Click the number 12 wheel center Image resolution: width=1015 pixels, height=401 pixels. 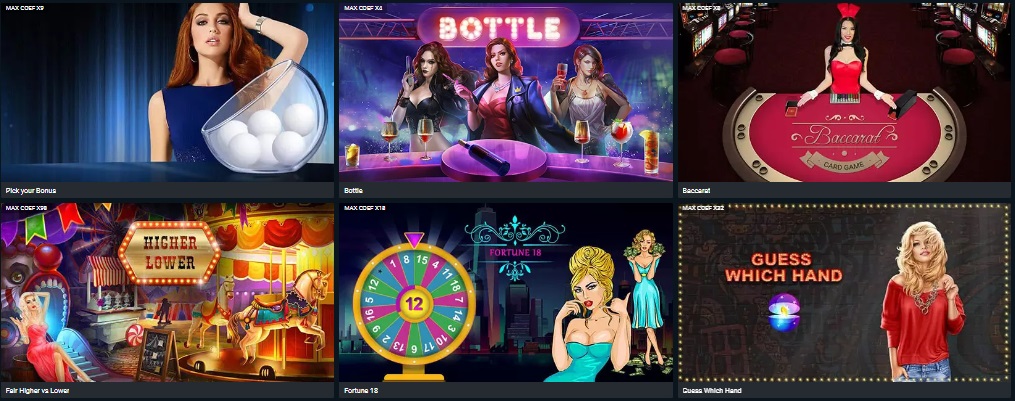pyautogui.click(x=414, y=303)
